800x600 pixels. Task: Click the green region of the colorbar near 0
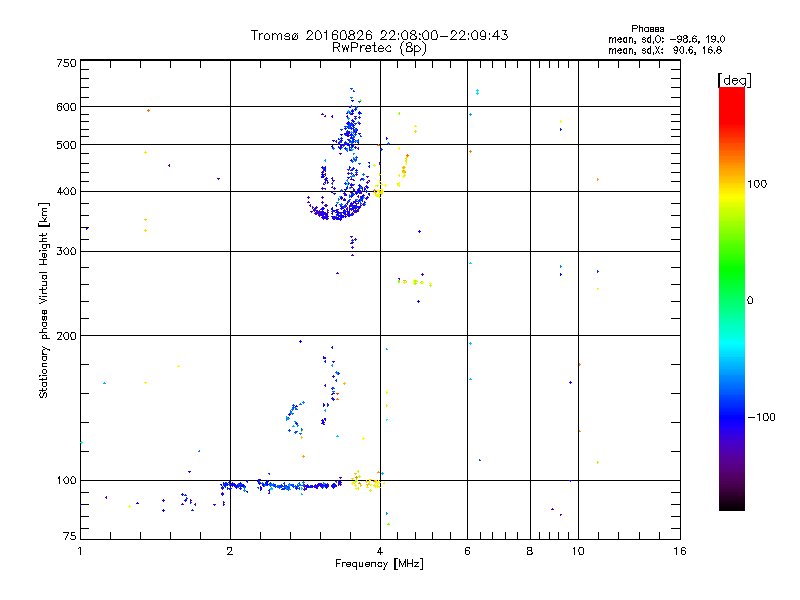coord(732,286)
